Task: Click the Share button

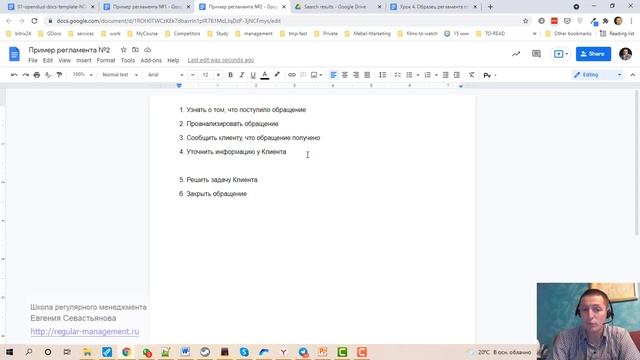Action: [593, 54]
